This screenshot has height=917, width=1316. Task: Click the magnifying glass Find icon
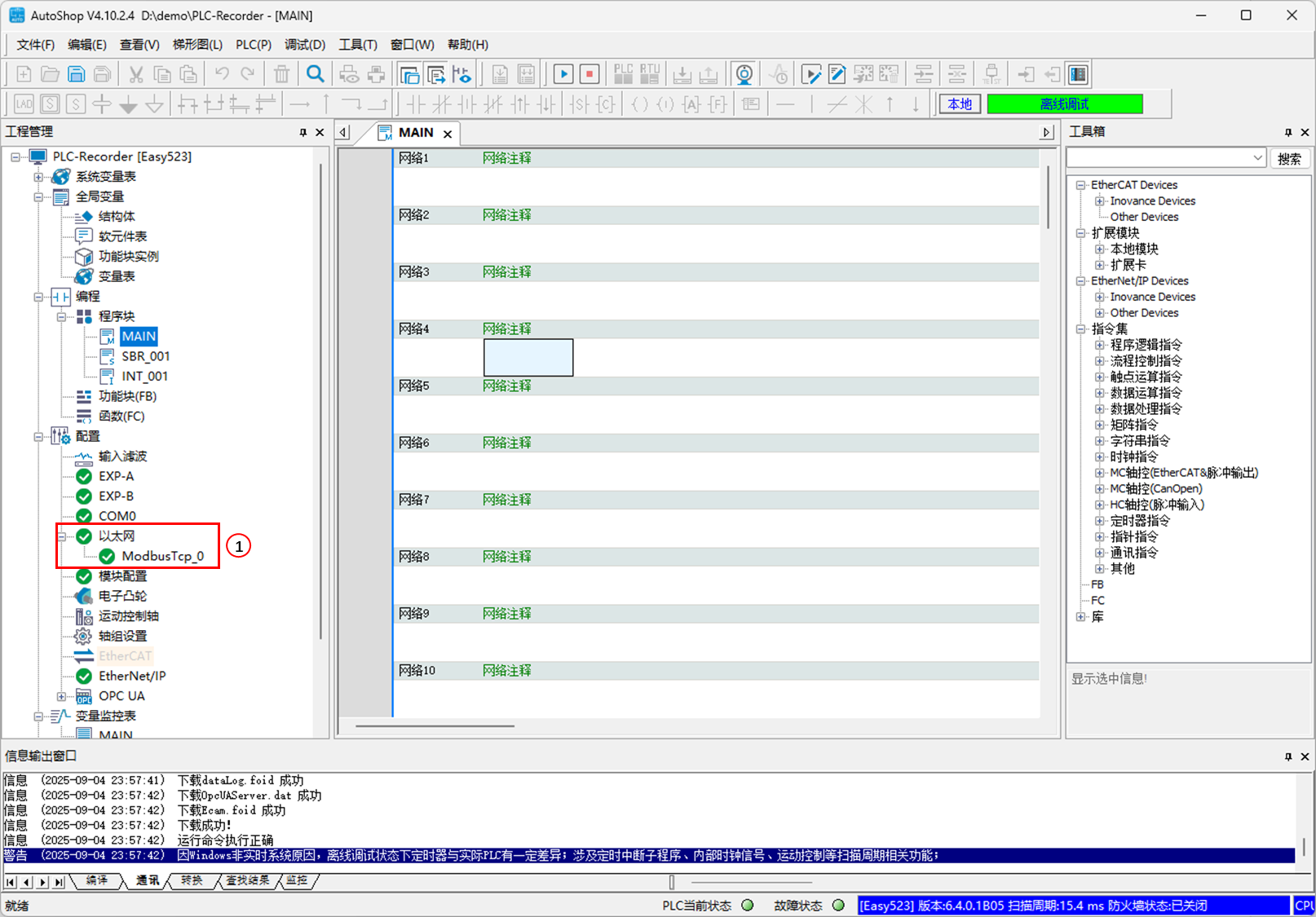pos(315,74)
